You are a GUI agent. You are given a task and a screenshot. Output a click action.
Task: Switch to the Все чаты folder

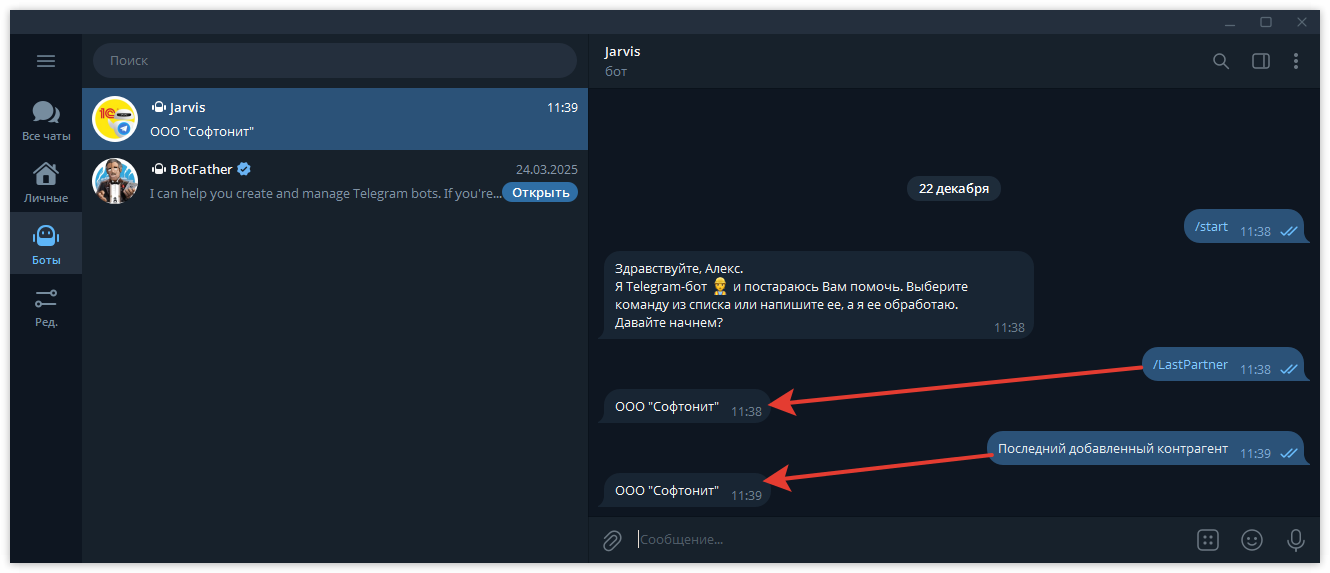click(x=46, y=120)
